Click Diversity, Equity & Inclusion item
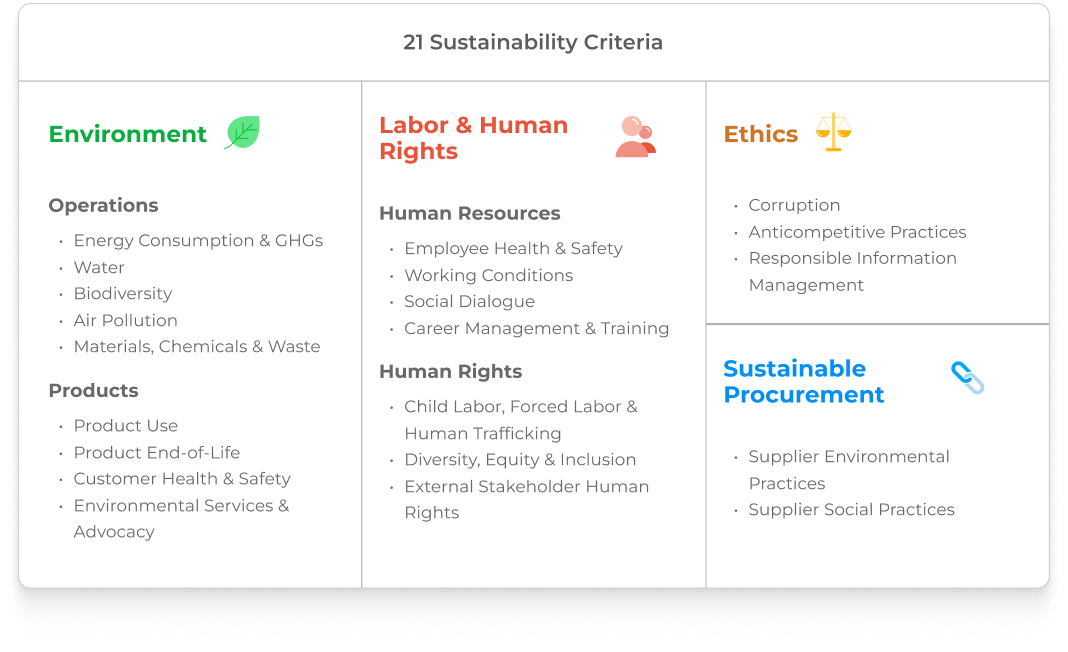1068x652 pixels. pyautogui.click(x=520, y=459)
